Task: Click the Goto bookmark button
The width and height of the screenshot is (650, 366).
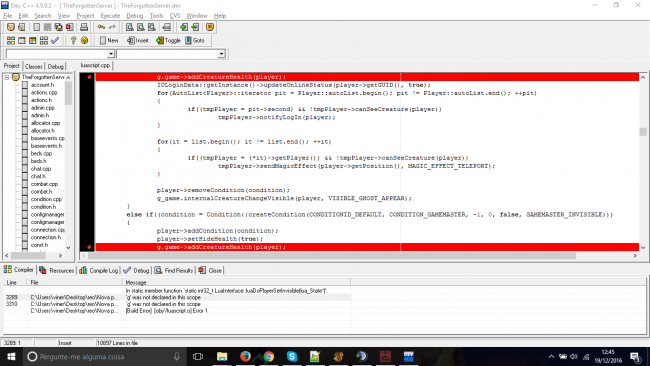Action: coord(195,40)
